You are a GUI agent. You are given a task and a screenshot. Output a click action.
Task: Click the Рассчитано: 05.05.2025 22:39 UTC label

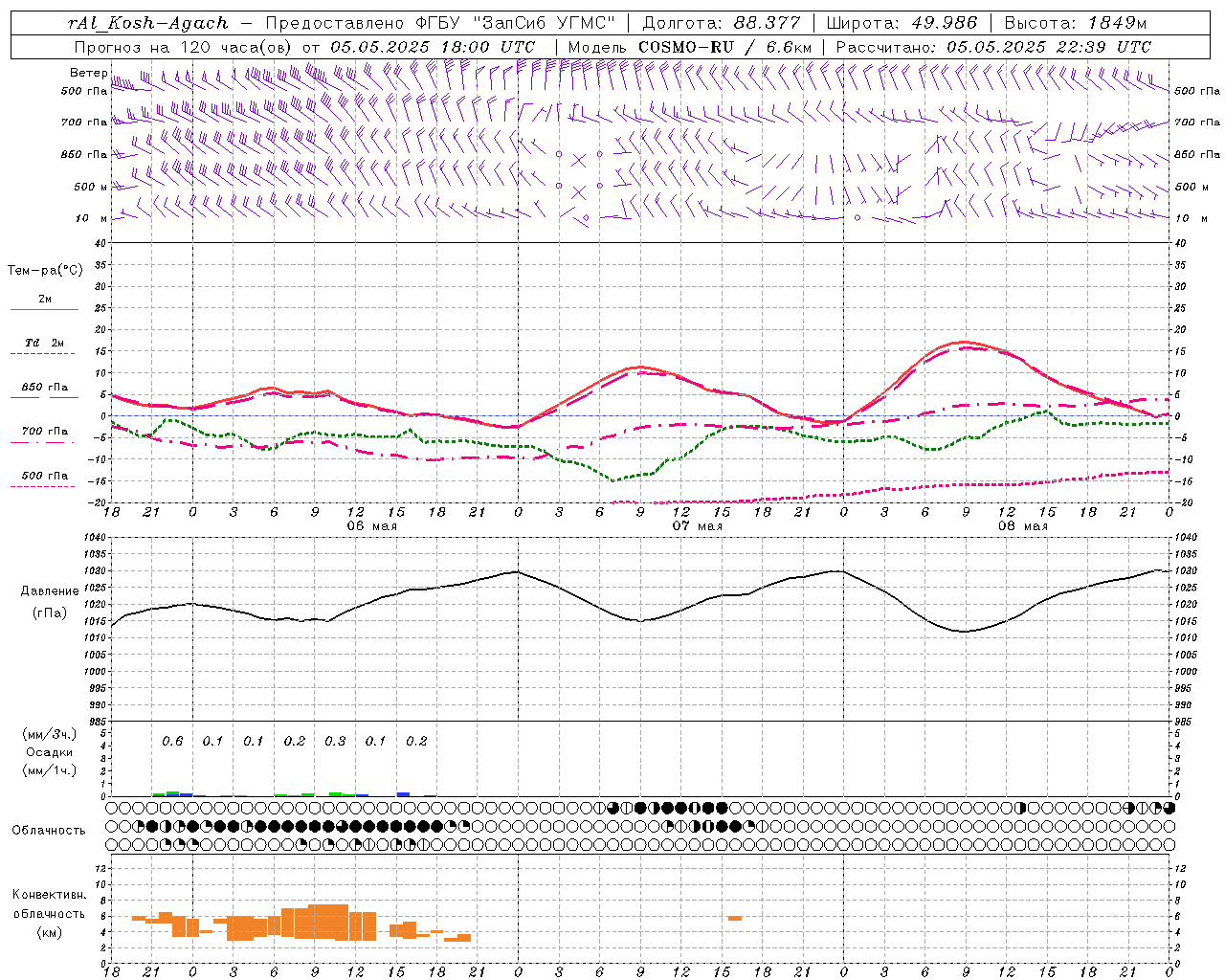993,46
